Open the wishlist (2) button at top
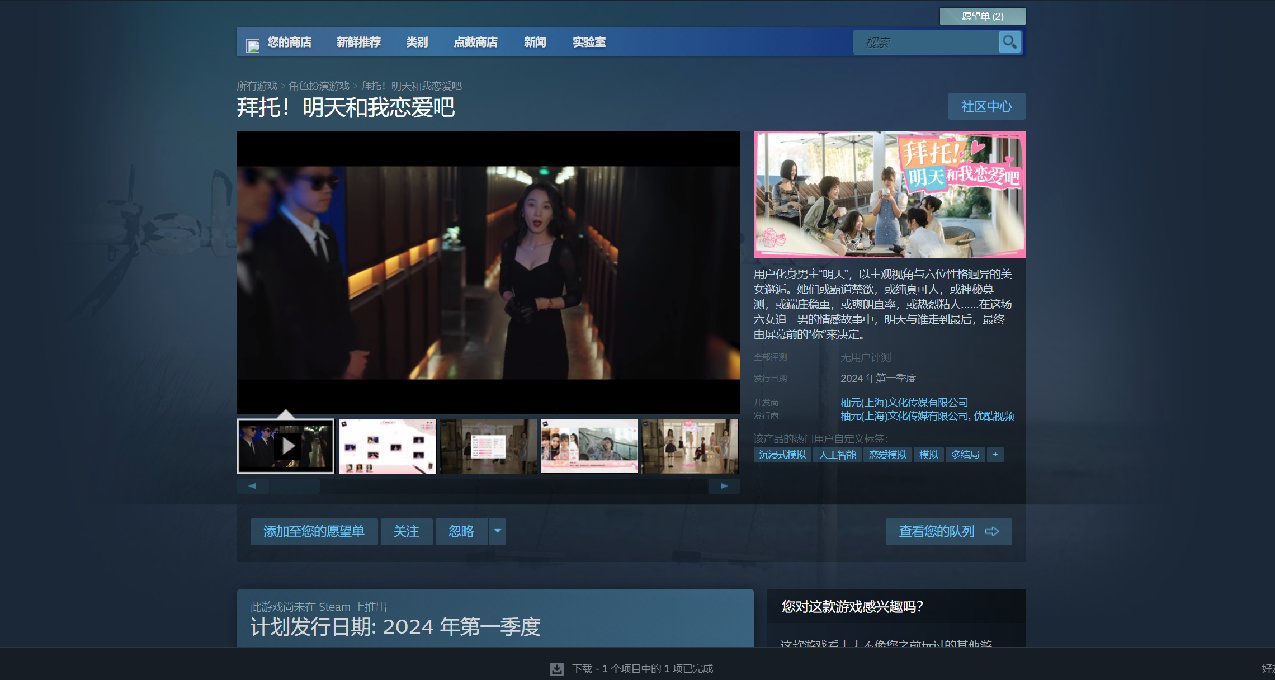 pos(982,16)
